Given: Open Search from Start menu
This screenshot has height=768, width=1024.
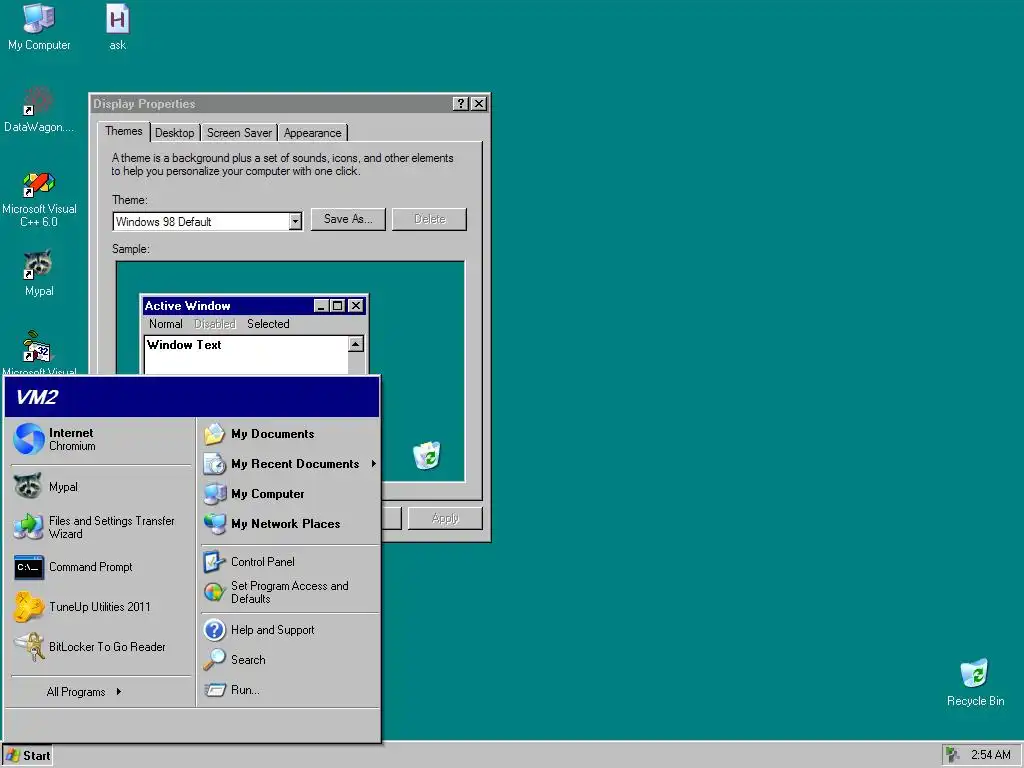Looking at the screenshot, I should tap(290, 660).
